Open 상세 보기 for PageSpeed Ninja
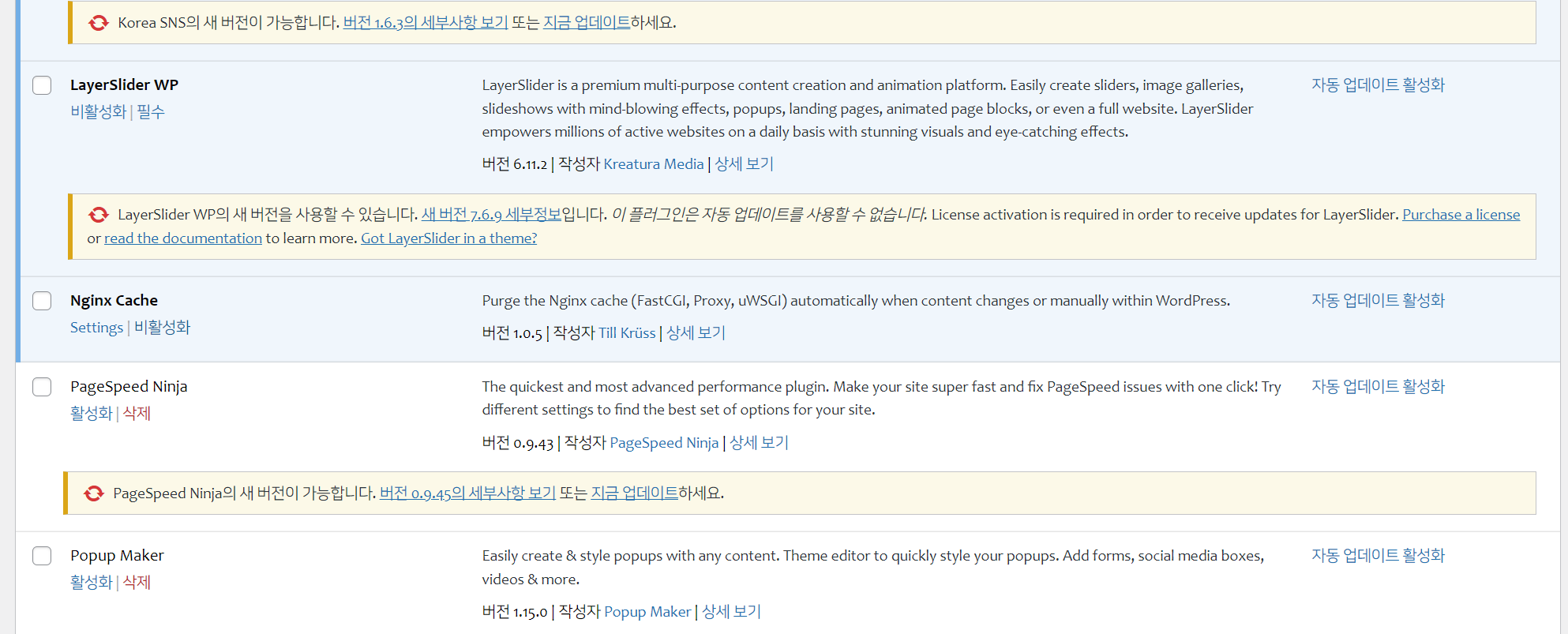Image resolution: width=1568 pixels, height=634 pixels. click(759, 442)
